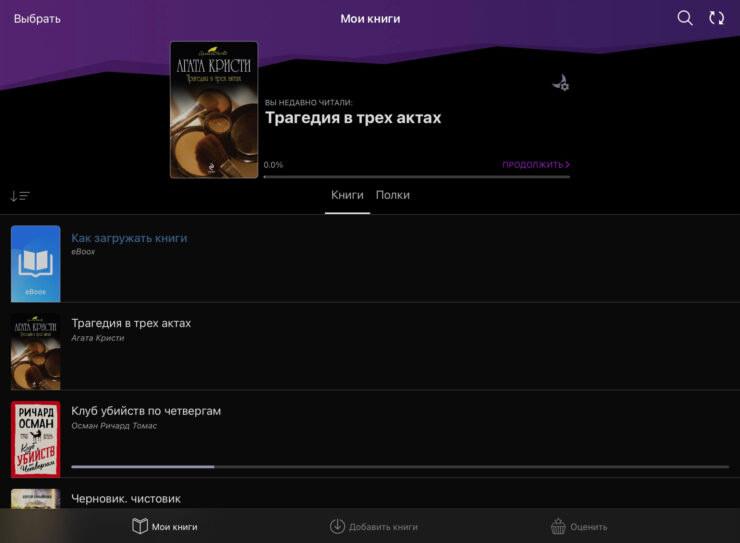Select Клуб убийств по четвергам title

(x=146, y=411)
